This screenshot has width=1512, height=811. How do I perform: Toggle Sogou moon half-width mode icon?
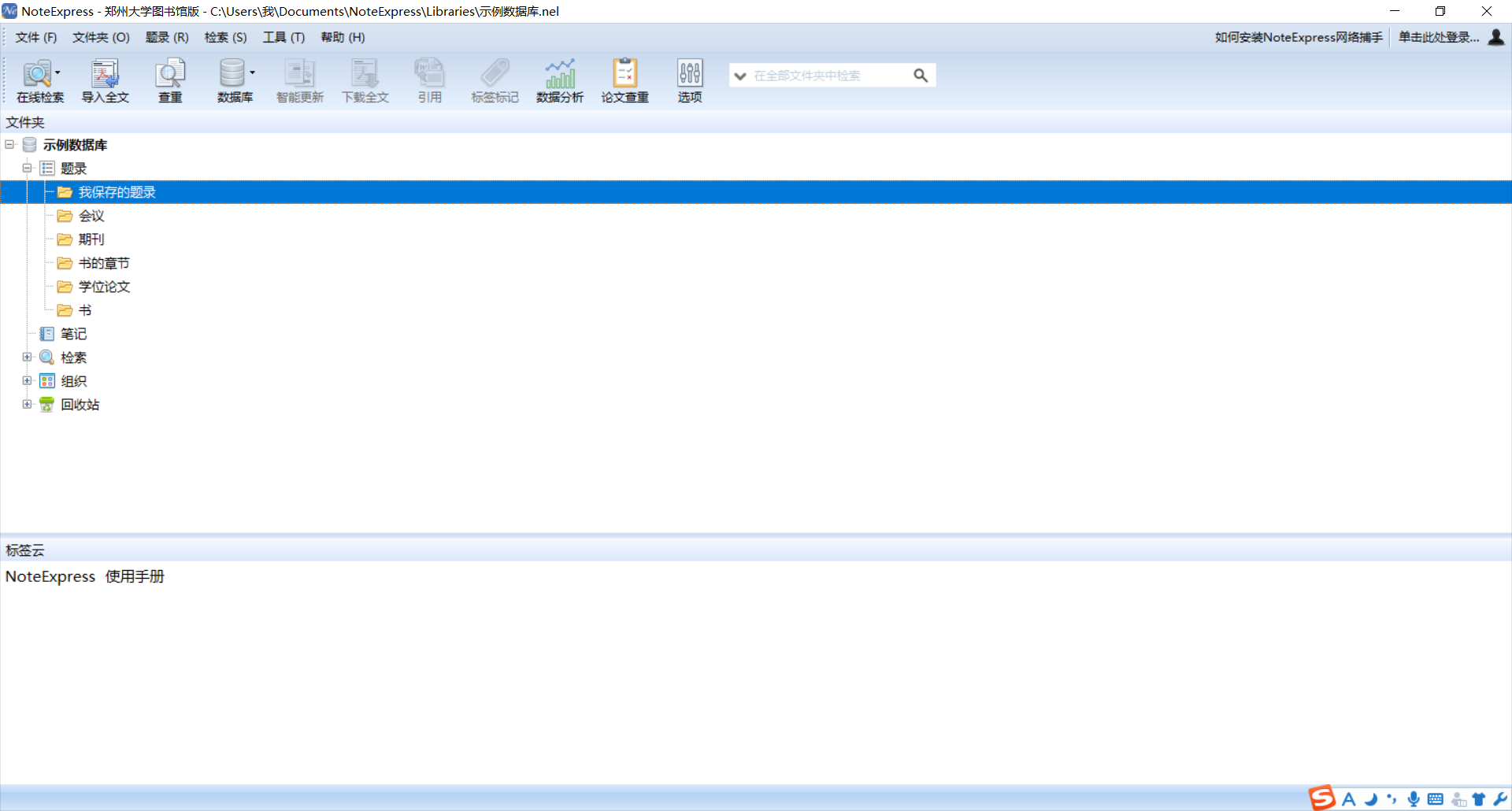pos(1371,799)
